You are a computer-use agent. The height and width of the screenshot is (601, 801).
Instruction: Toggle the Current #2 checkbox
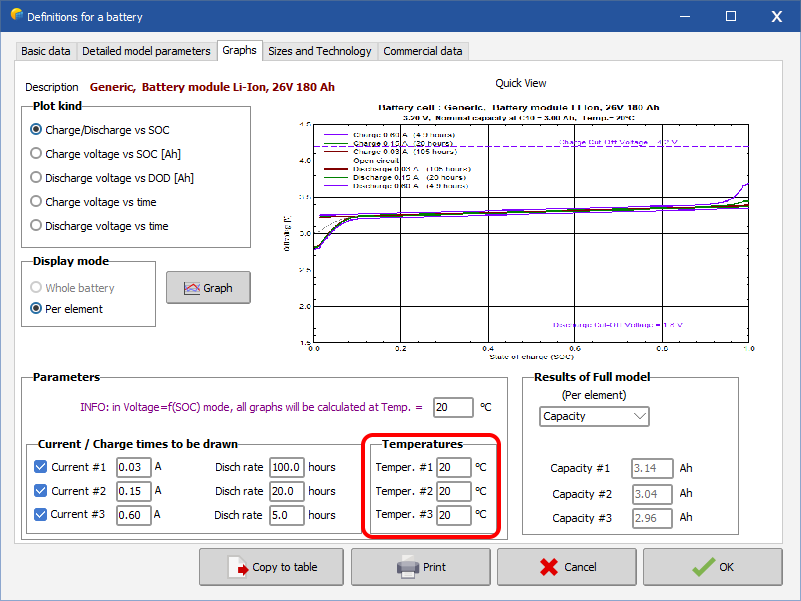tap(40, 491)
